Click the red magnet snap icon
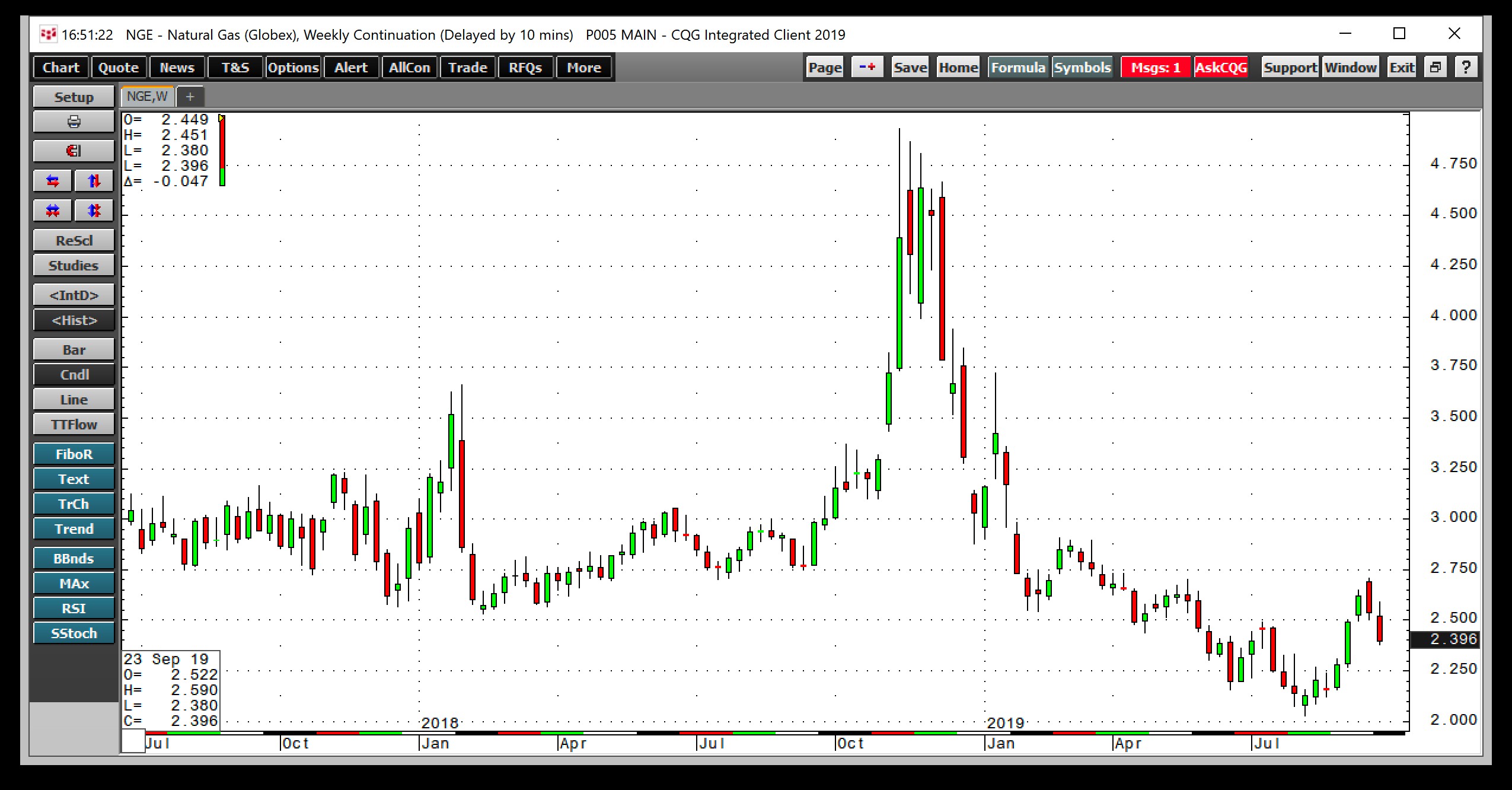 tap(74, 151)
